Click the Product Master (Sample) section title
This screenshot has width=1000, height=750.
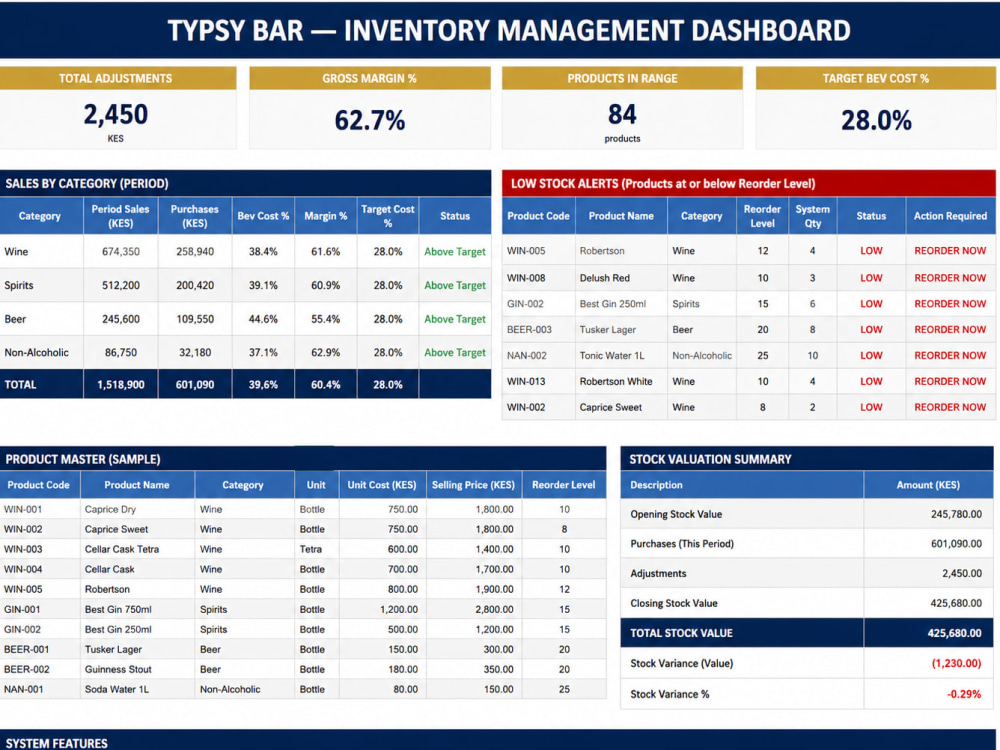click(83, 459)
